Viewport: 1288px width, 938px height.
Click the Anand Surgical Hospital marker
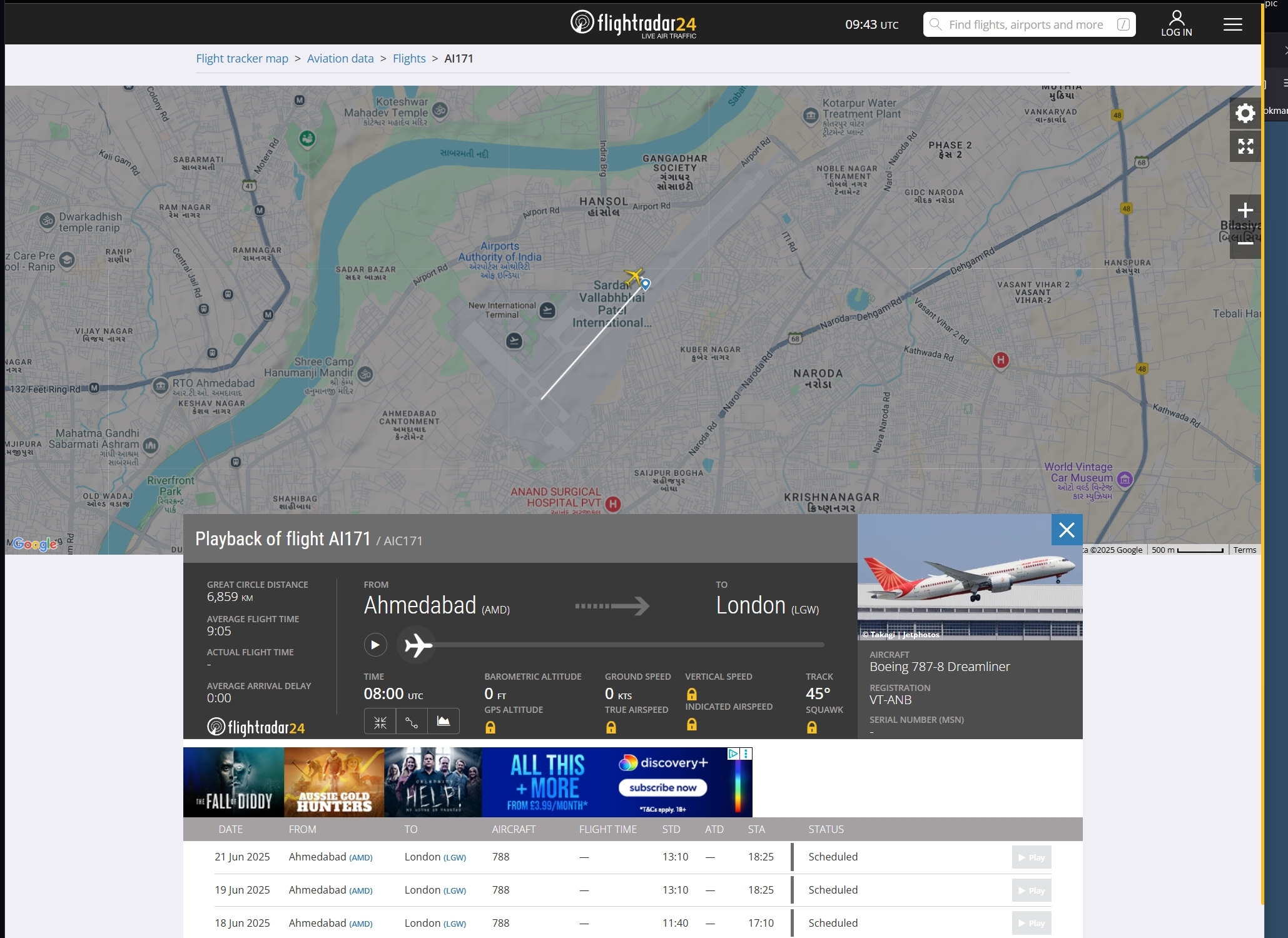(x=613, y=504)
